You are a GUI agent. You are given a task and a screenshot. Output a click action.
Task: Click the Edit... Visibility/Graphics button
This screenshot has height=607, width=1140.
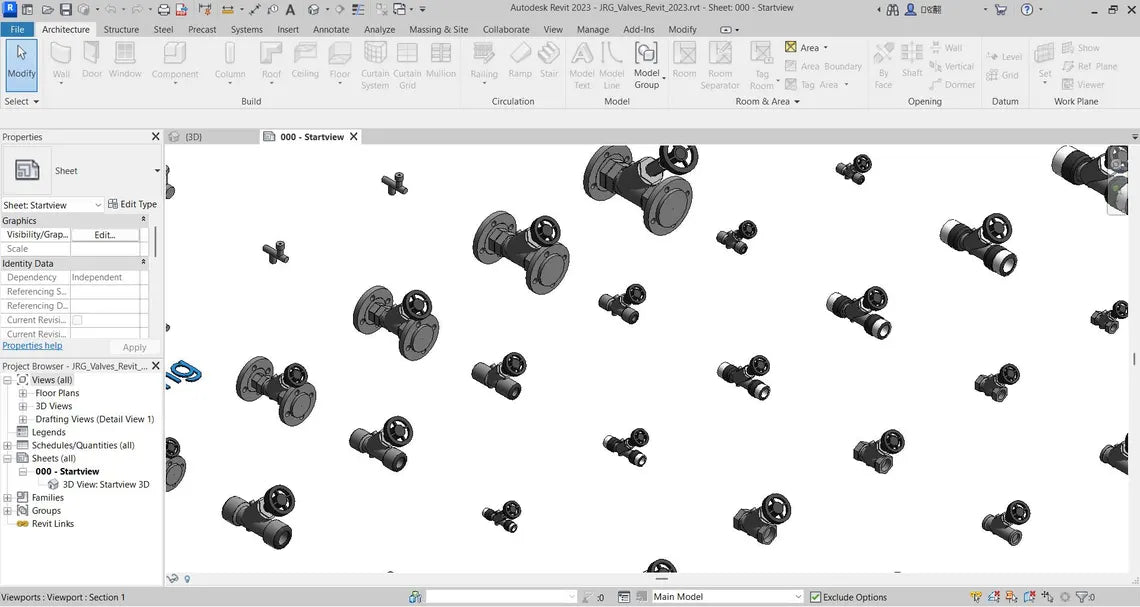click(105, 235)
